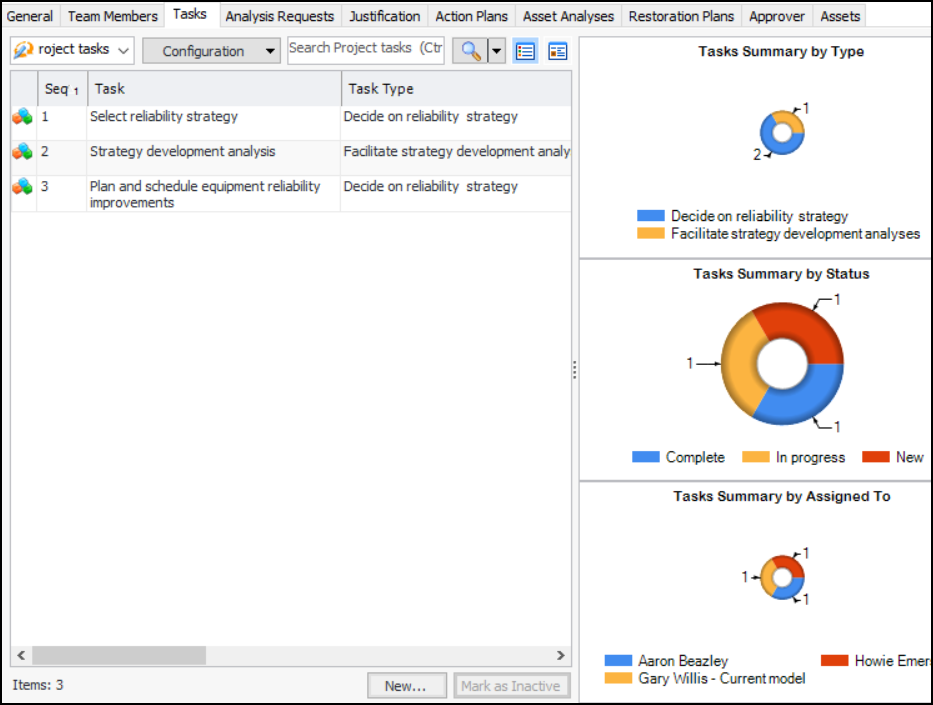Screen dimensions: 933x705
Task: Click icon of Select reliability strategy row
Action: coord(23,117)
